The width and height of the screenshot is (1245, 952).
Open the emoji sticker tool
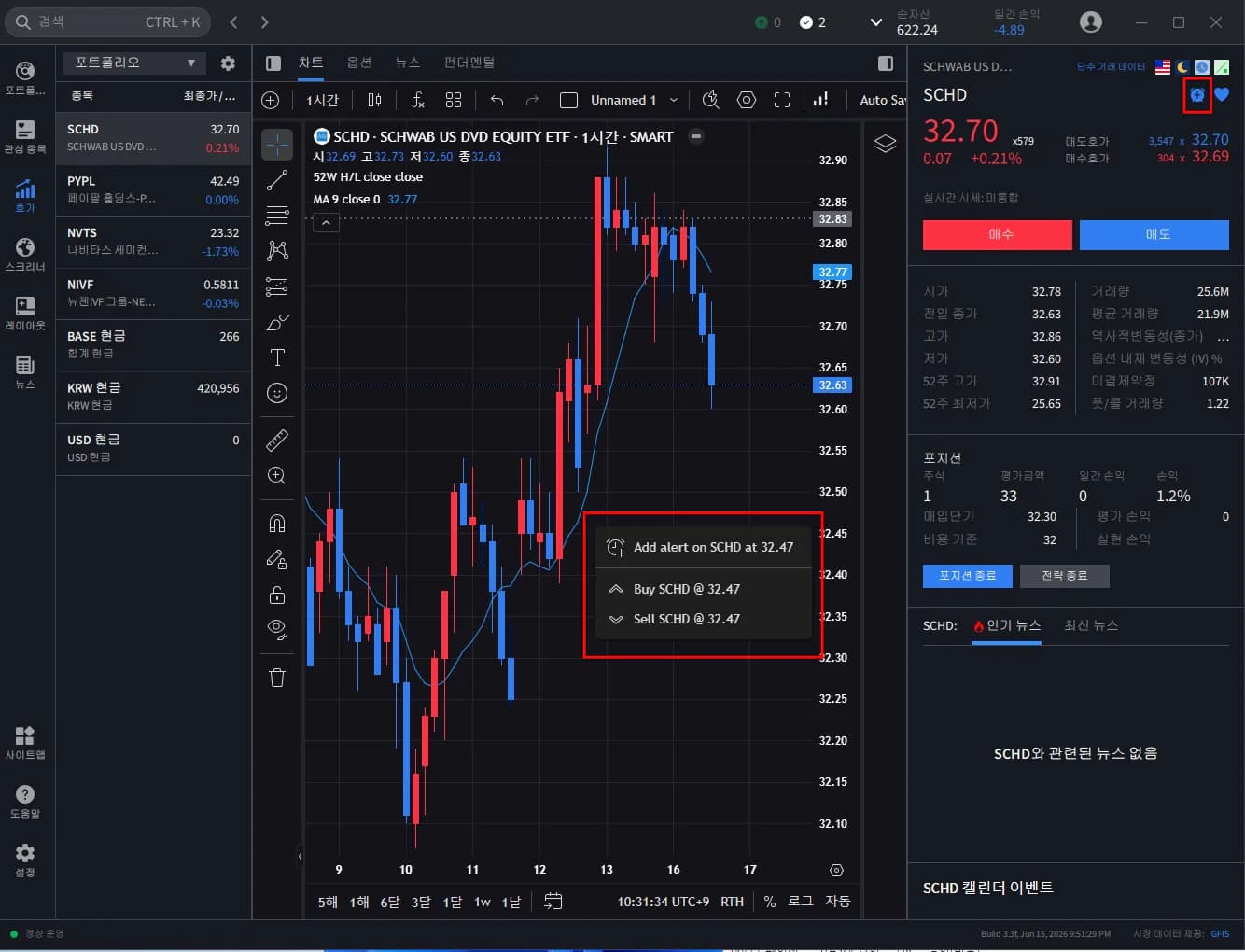click(x=277, y=393)
